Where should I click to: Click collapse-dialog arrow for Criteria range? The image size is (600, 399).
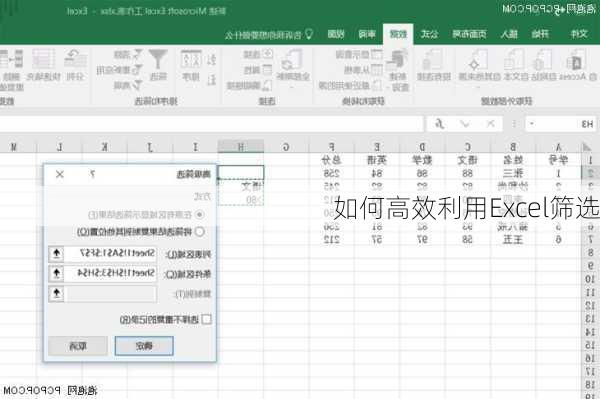point(57,273)
